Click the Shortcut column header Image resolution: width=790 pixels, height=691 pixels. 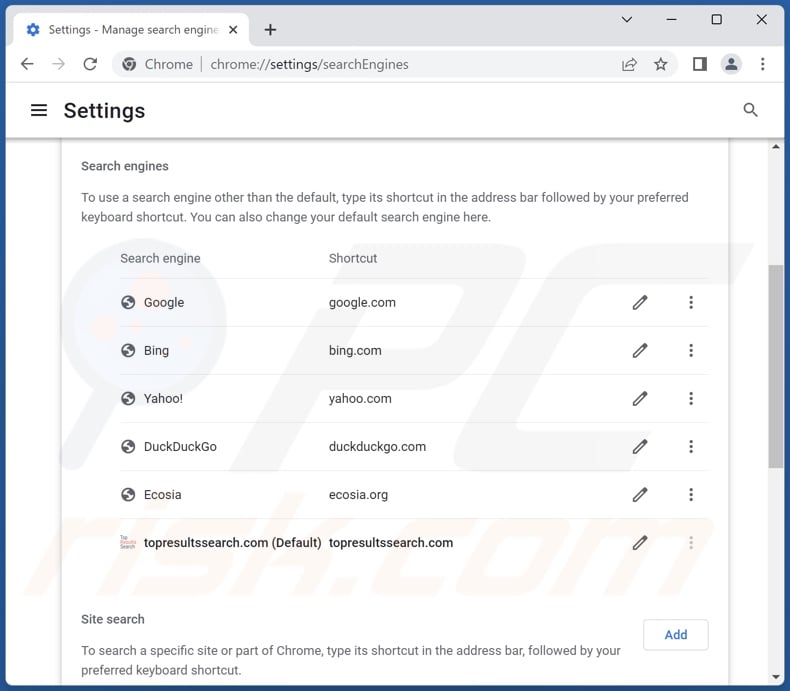click(353, 258)
